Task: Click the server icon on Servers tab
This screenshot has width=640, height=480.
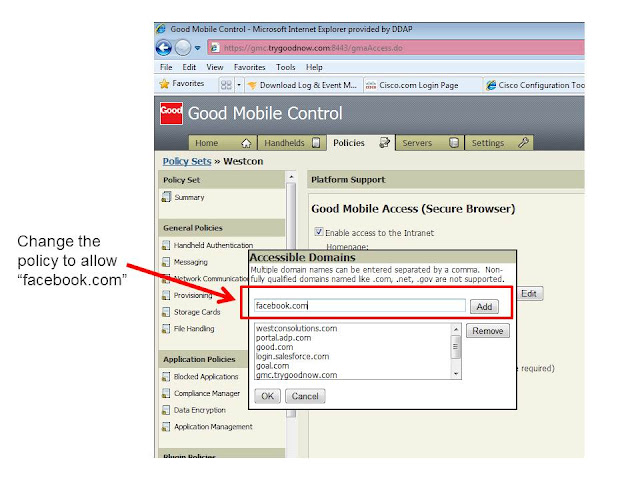Action: point(454,143)
